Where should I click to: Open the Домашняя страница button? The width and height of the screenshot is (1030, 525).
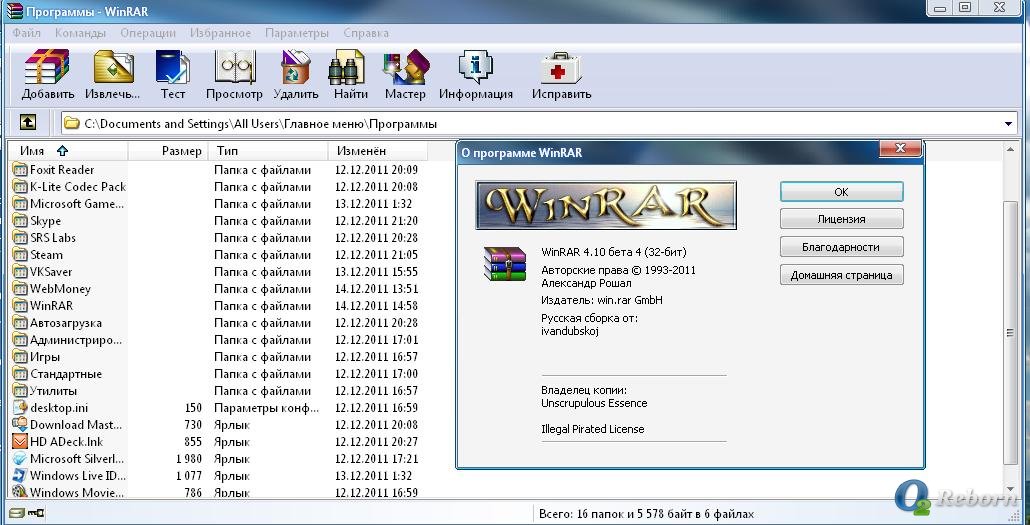pyautogui.click(x=841, y=275)
